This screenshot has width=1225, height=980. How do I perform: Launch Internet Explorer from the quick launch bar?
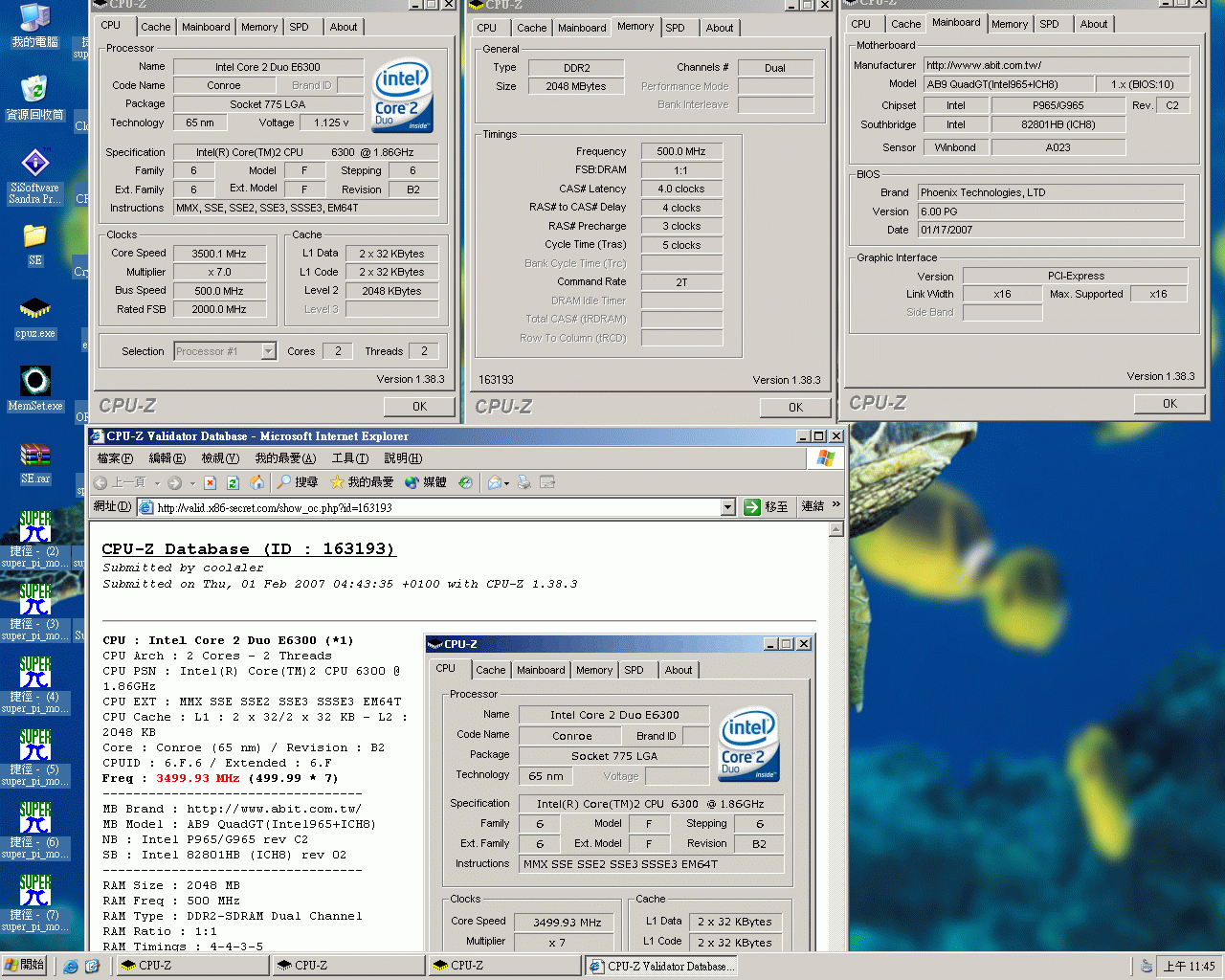71,967
